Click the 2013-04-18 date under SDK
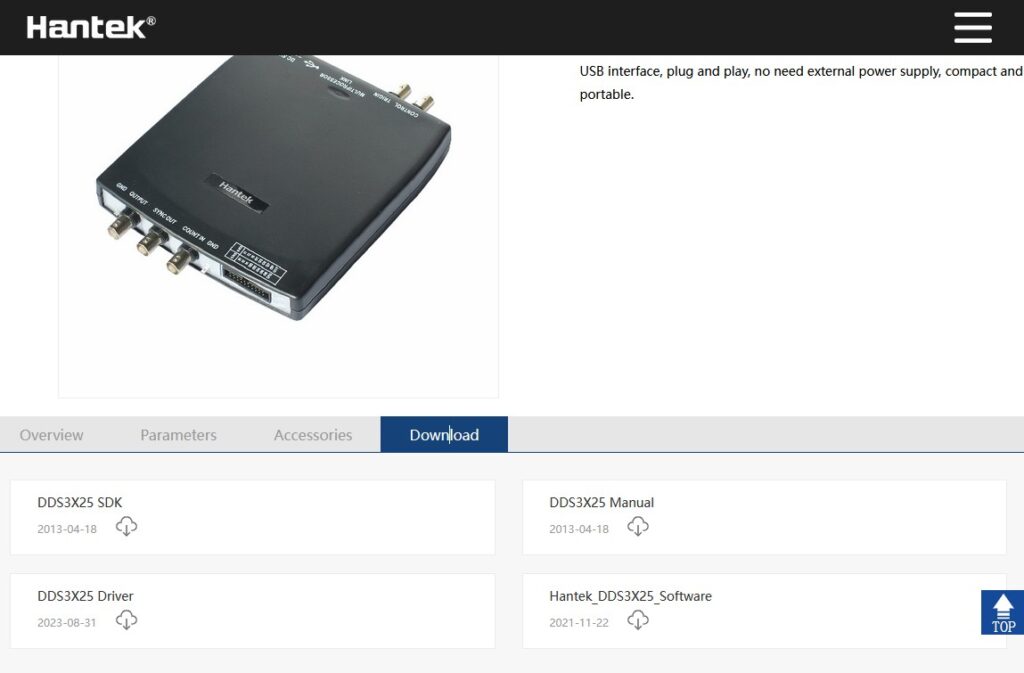This screenshot has height=673, width=1024. pyautogui.click(x=69, y=529)
